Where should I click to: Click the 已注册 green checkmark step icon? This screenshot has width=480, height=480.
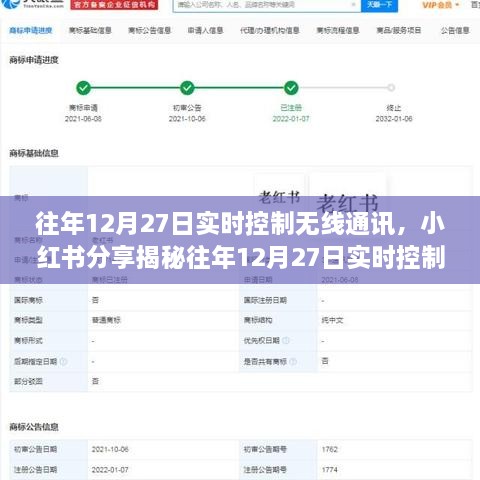pyautogui.click(x=291, y=88)
